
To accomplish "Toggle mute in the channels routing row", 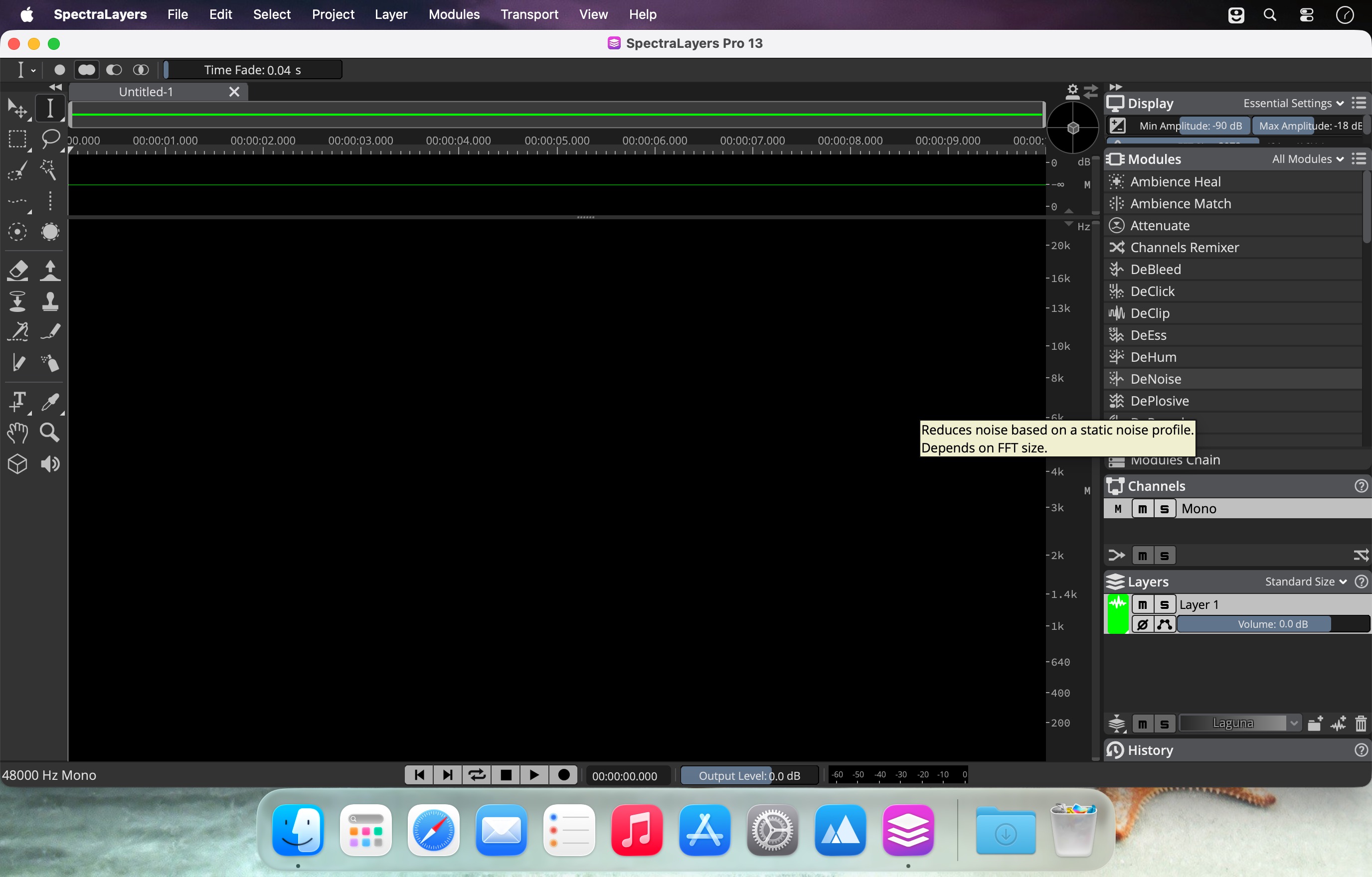I will [x=1142, y=556].
